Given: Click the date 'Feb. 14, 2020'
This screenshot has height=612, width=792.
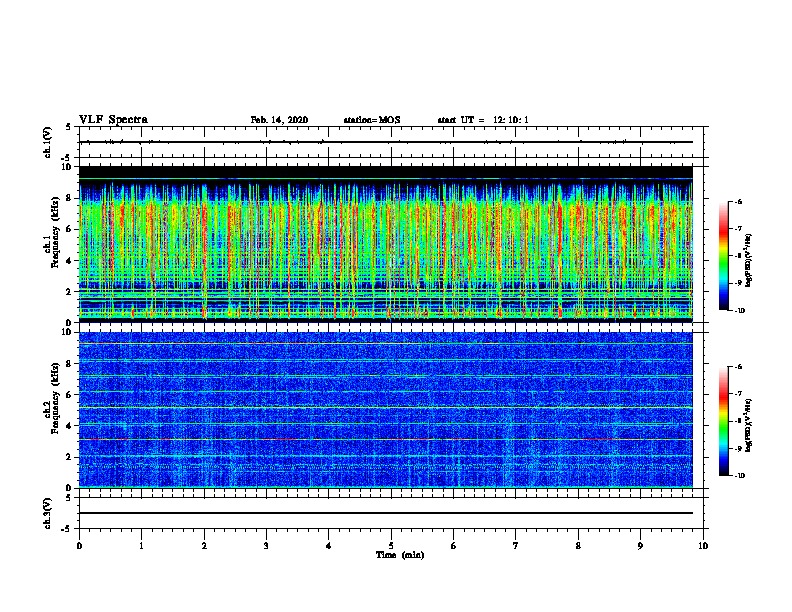Looking at the screenshot, I should tap(279, 120).
